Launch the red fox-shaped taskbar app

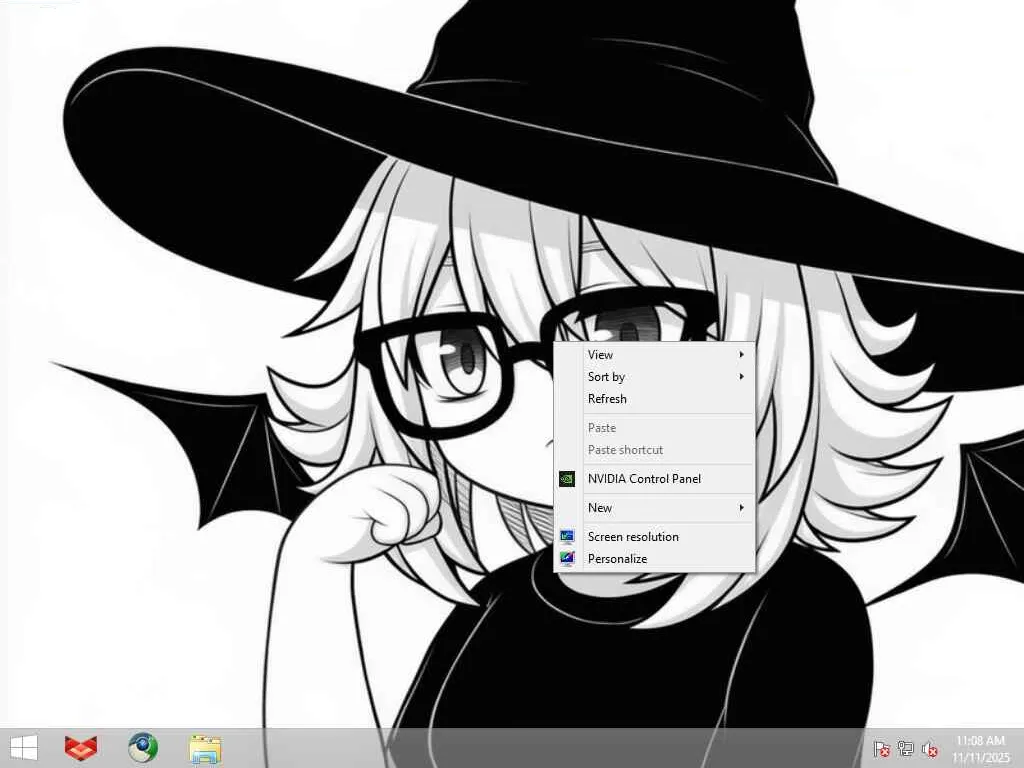pyautogui.click(x=81, y=748)
